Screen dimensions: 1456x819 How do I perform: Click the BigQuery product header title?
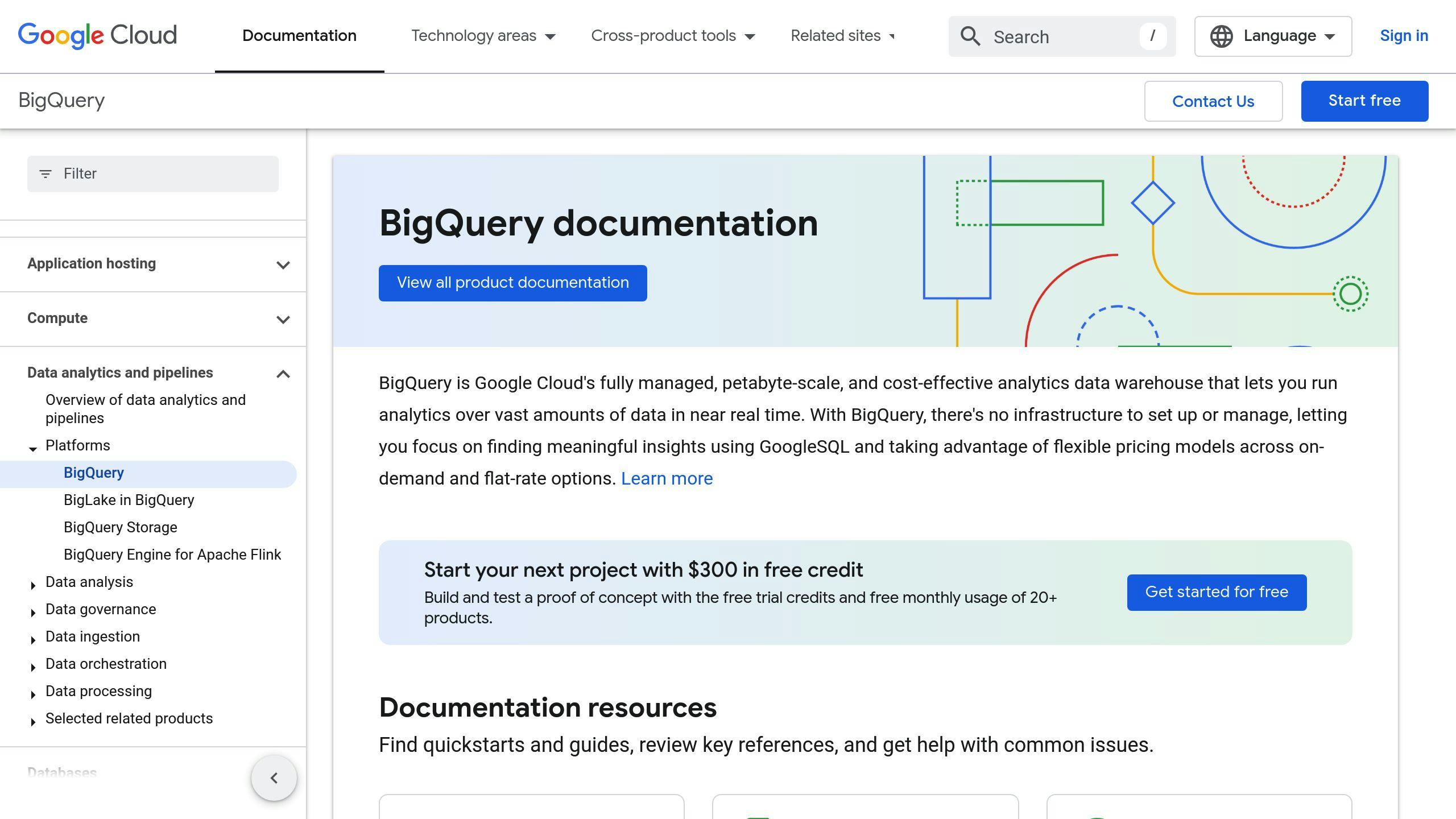[x=61, y=101]
